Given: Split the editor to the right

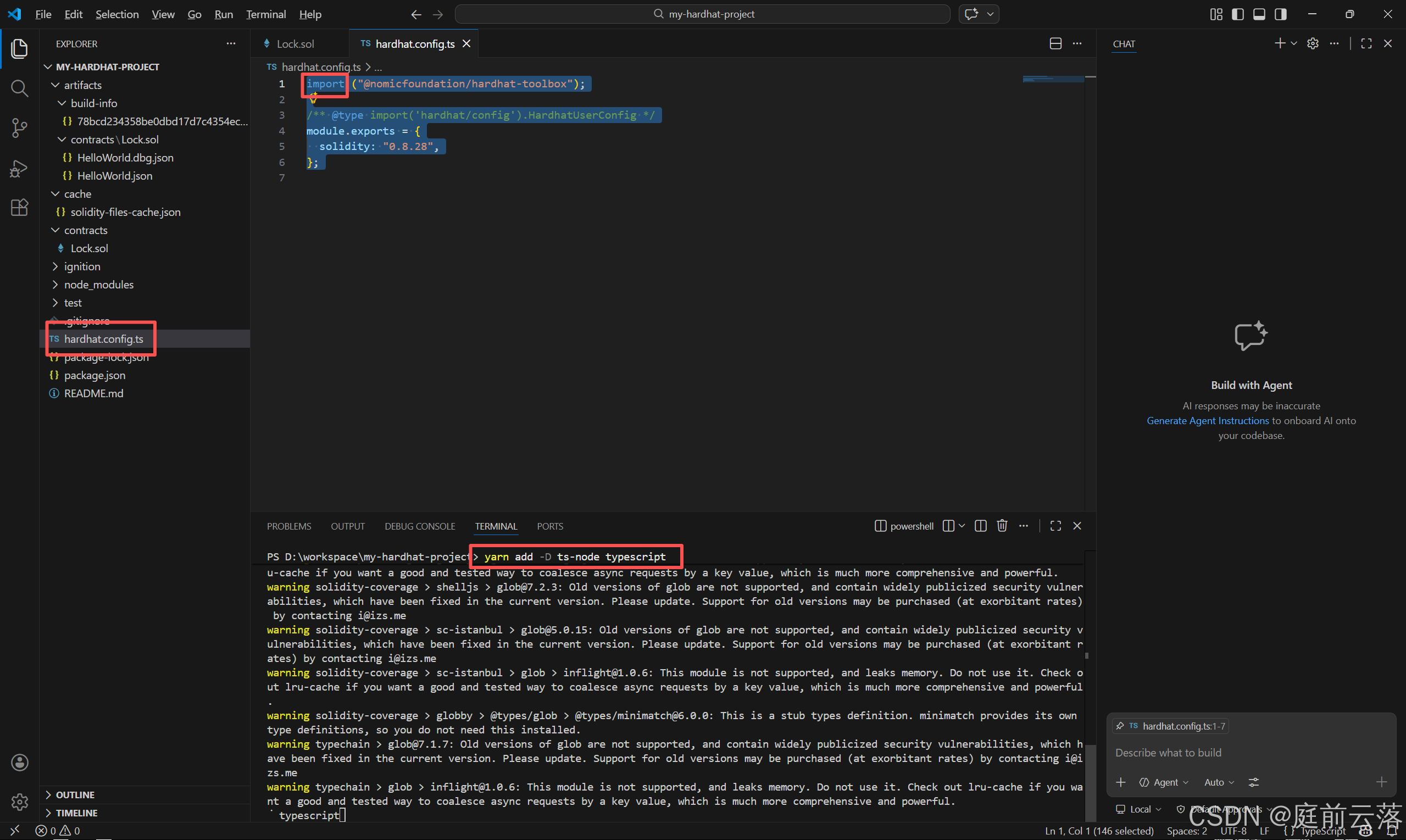Looking at the screenshot, I should coord(1055,43).
